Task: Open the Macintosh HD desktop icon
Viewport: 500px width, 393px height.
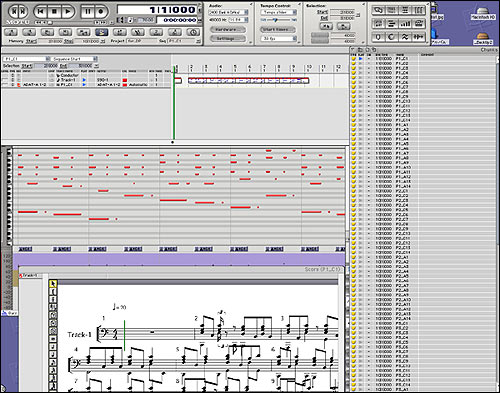Action: click(x=483, y=13)
